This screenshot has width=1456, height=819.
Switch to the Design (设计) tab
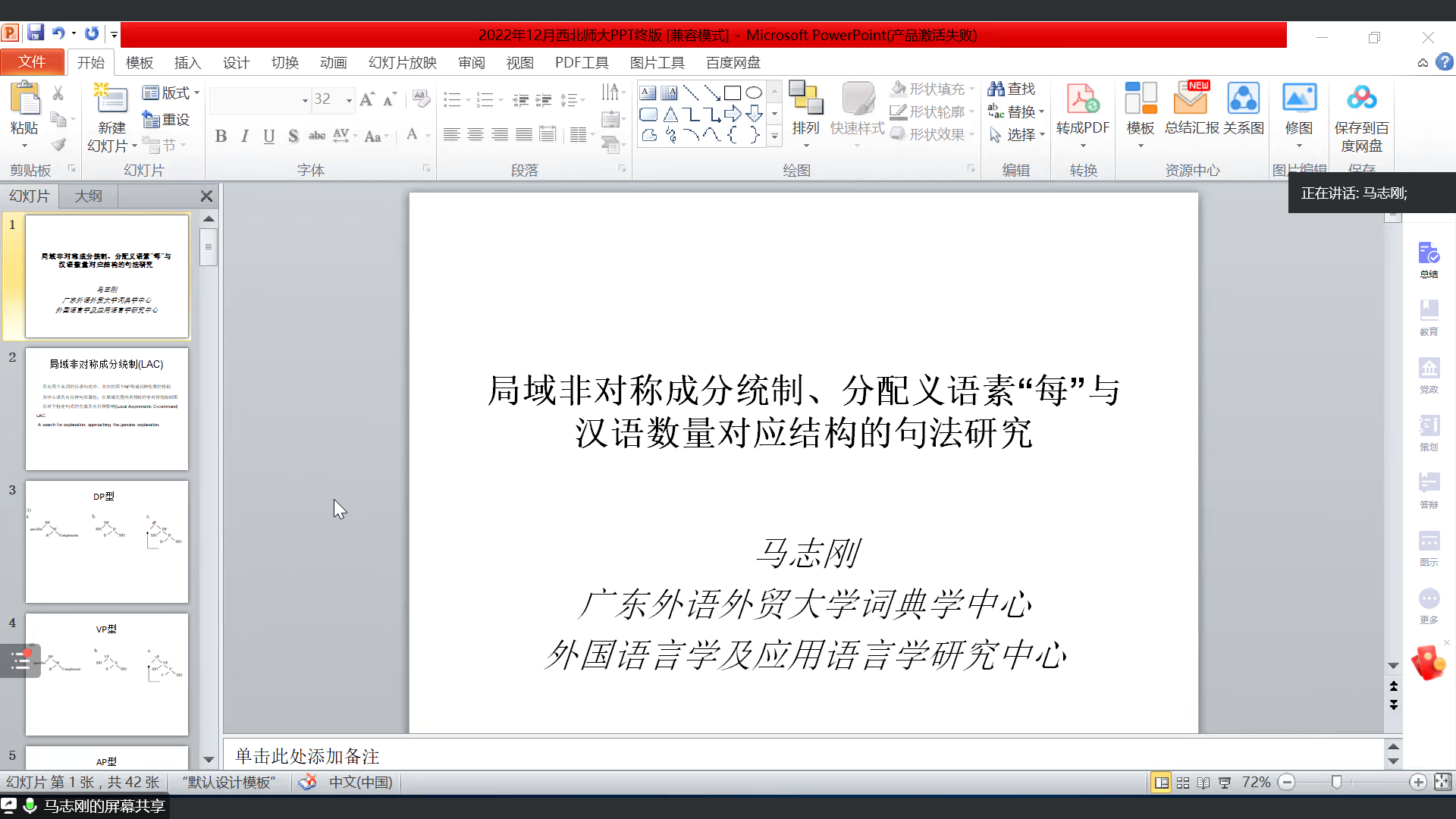(x=236, y=63)
